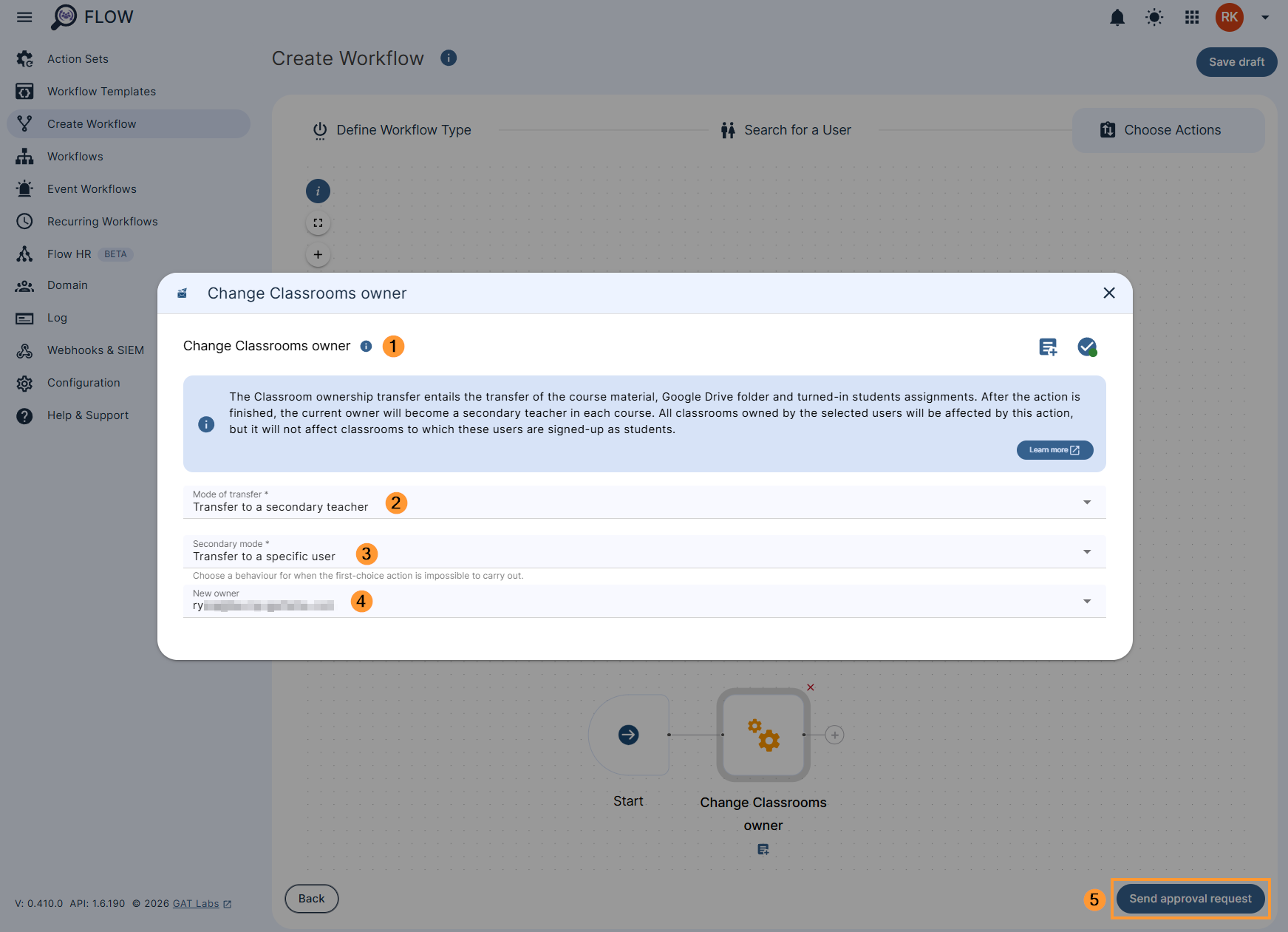Image resolution: width=1288 pixels, height=932 pixels.
Task: Toggle light/dark theme with the sun icon
Action: pyautogui.click(x=1154, y=17)
